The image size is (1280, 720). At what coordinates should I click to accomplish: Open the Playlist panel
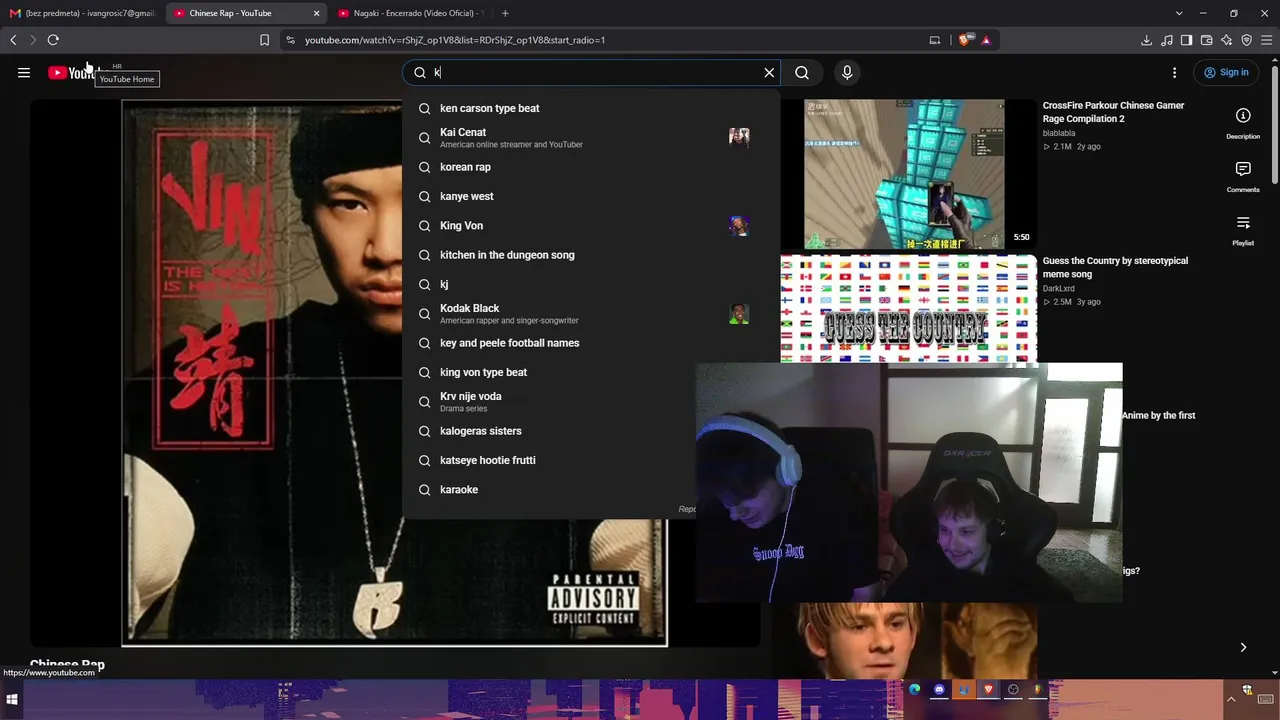[x=1243, y=229]
